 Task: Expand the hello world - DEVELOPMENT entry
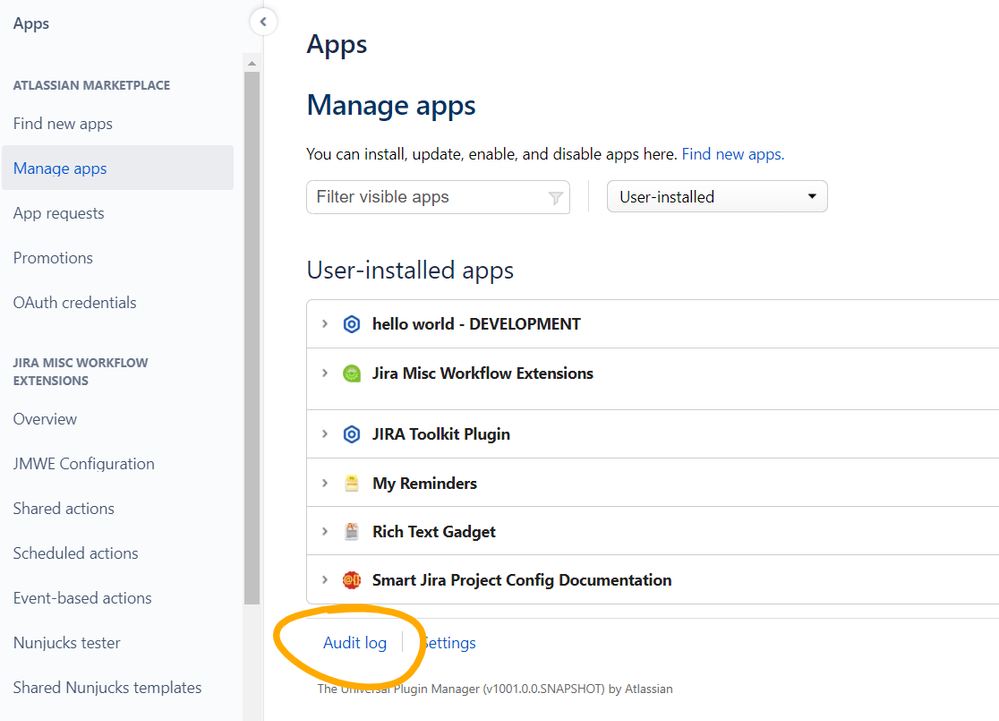(325, 323)
